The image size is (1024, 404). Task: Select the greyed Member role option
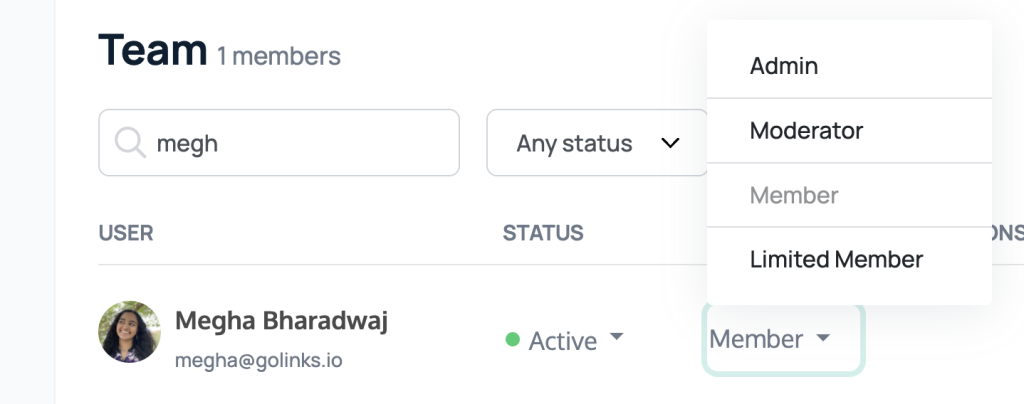(x=850, y=195)
